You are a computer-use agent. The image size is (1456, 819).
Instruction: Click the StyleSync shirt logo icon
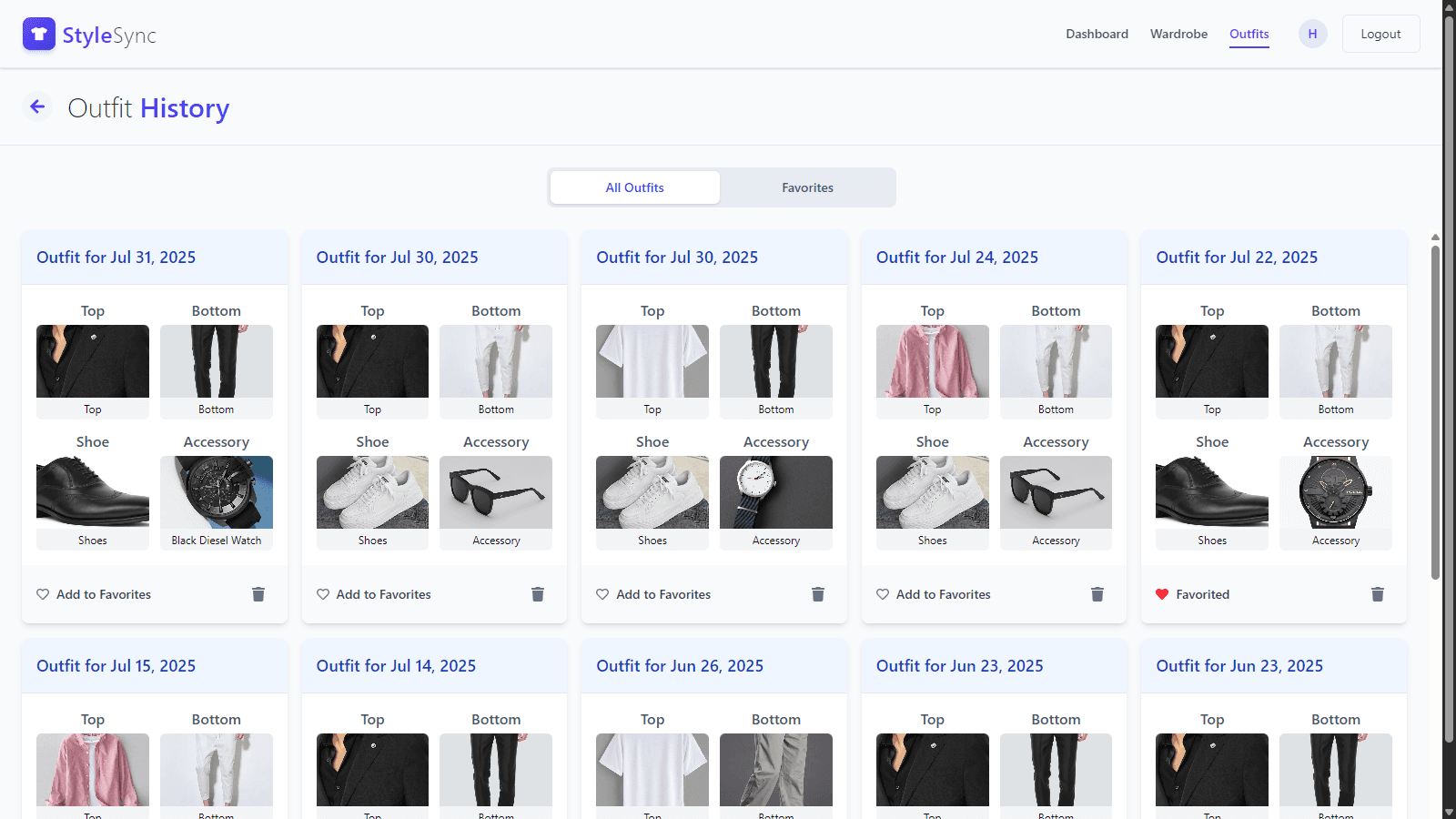(39, 35)
